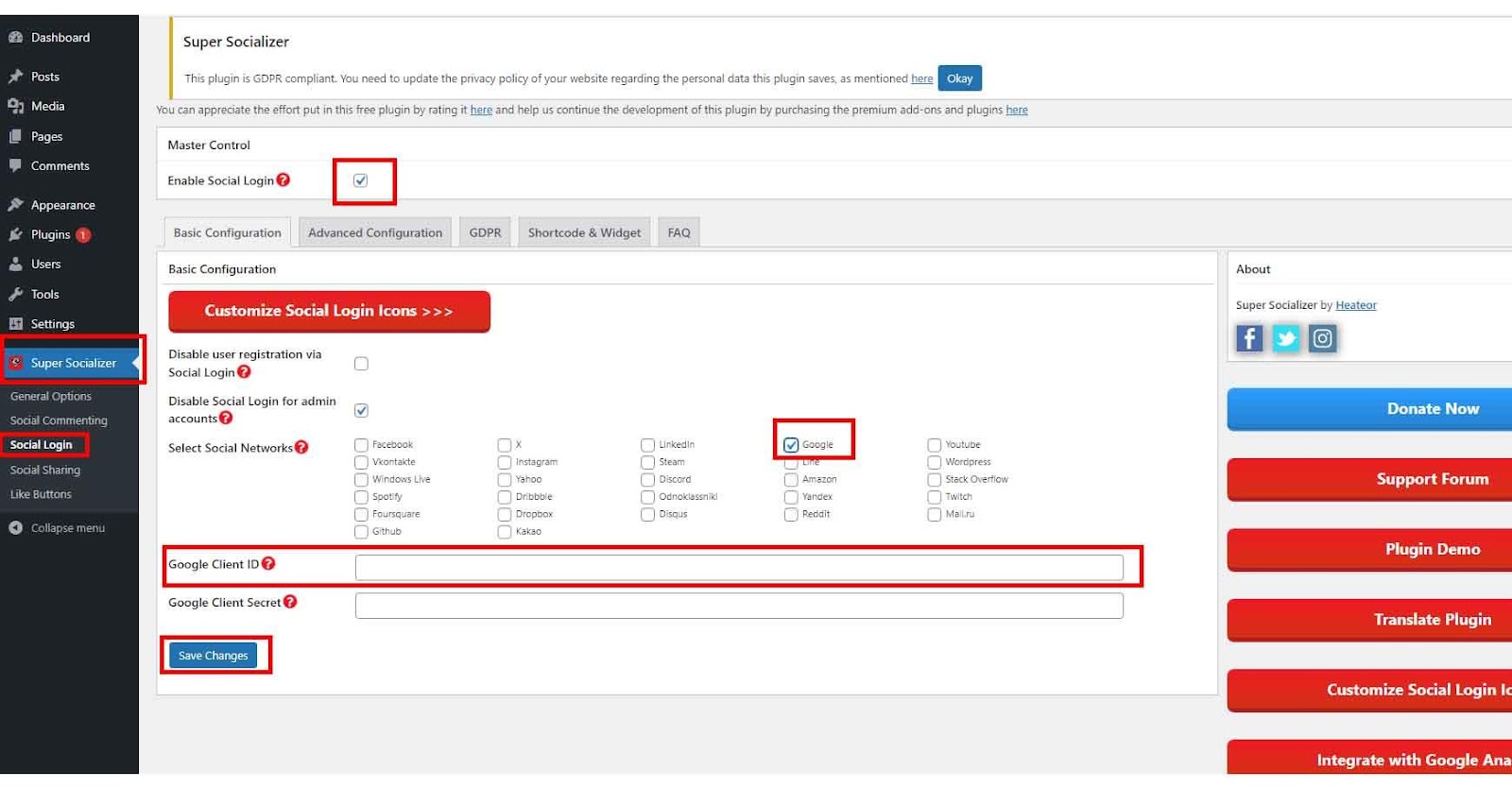Enable the Twitch network checkbox

pos(934,497)
